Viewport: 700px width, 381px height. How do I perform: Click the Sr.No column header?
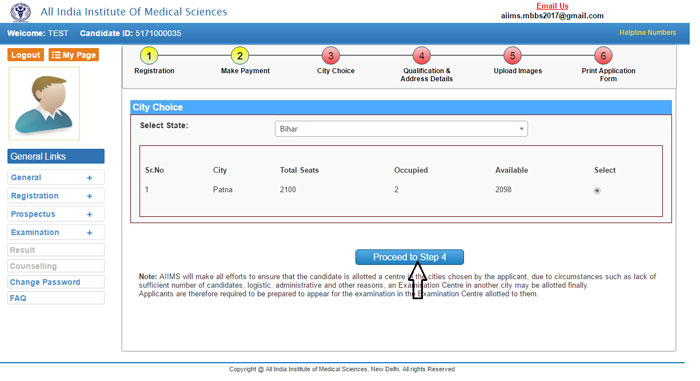[154, 170]
